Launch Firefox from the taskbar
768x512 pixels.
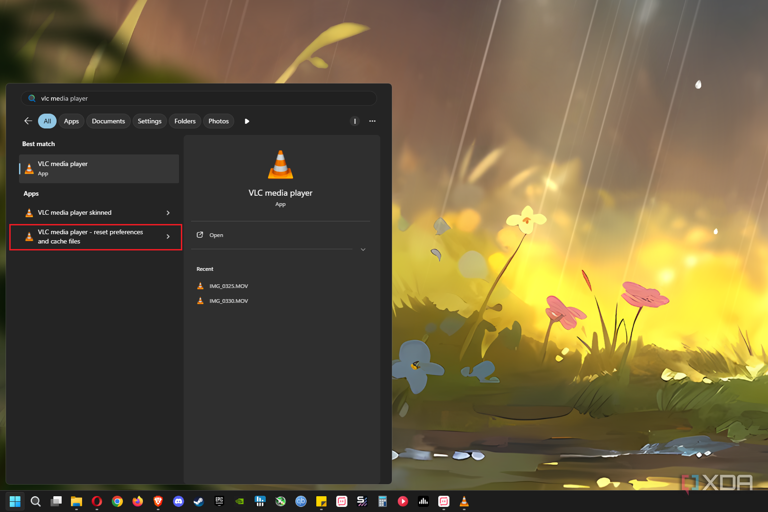point(138,501)
